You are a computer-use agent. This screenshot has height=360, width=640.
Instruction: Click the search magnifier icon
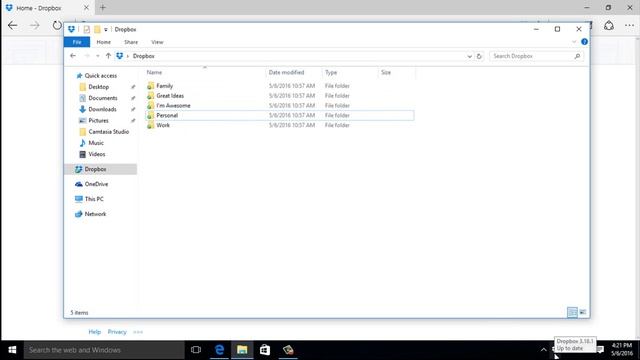(577, 56)
